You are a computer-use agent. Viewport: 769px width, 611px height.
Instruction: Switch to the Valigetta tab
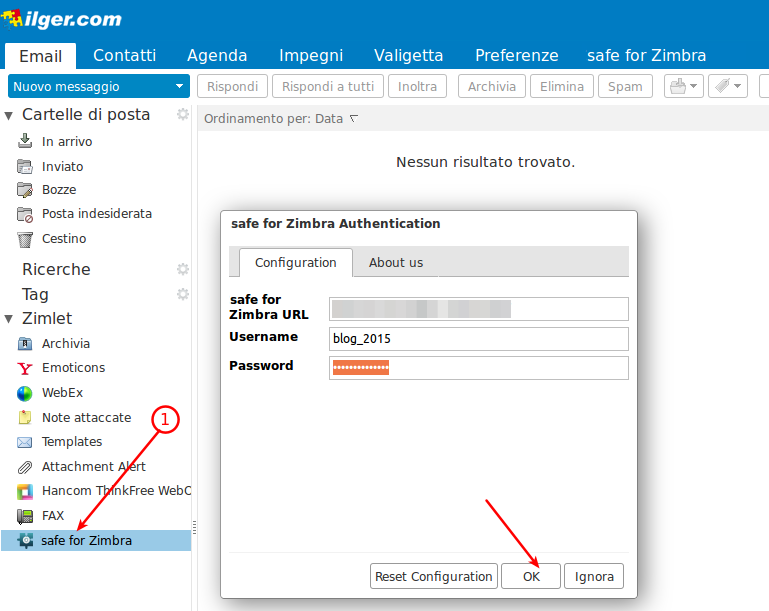pos(409,55)
